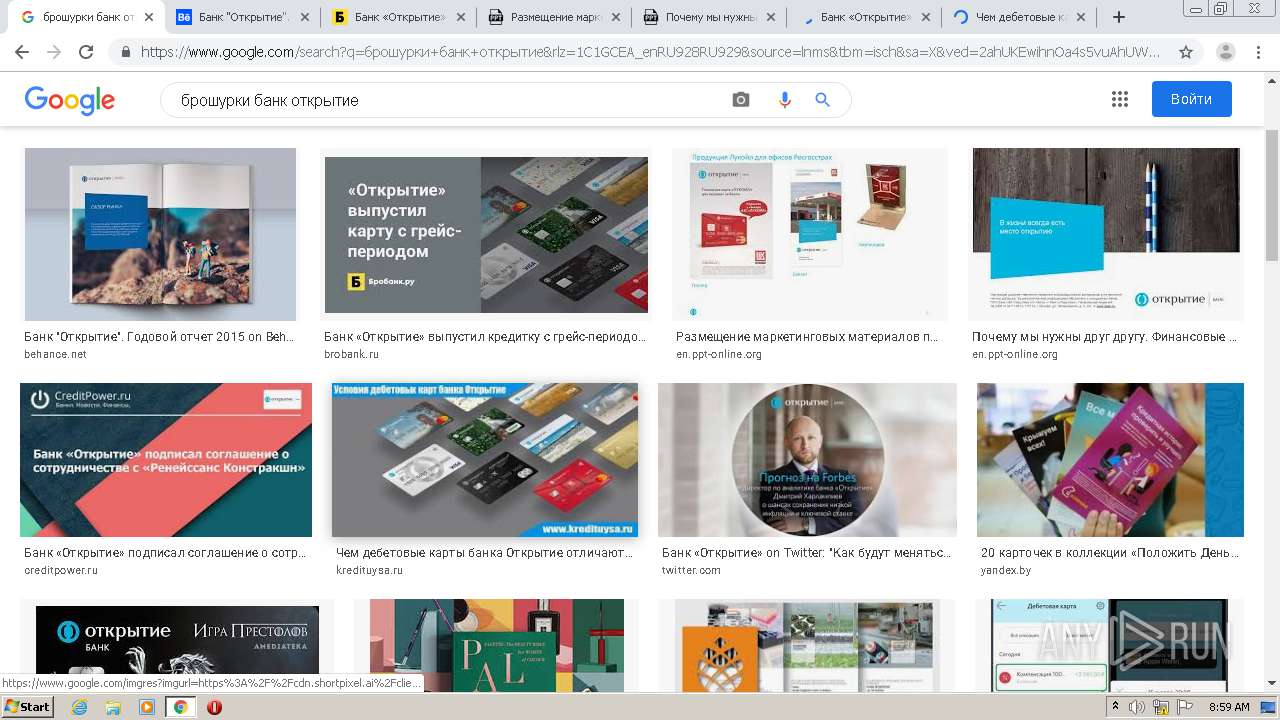Click twitter.com source link
Screen dimensions: 1280x720
(691, 570)
